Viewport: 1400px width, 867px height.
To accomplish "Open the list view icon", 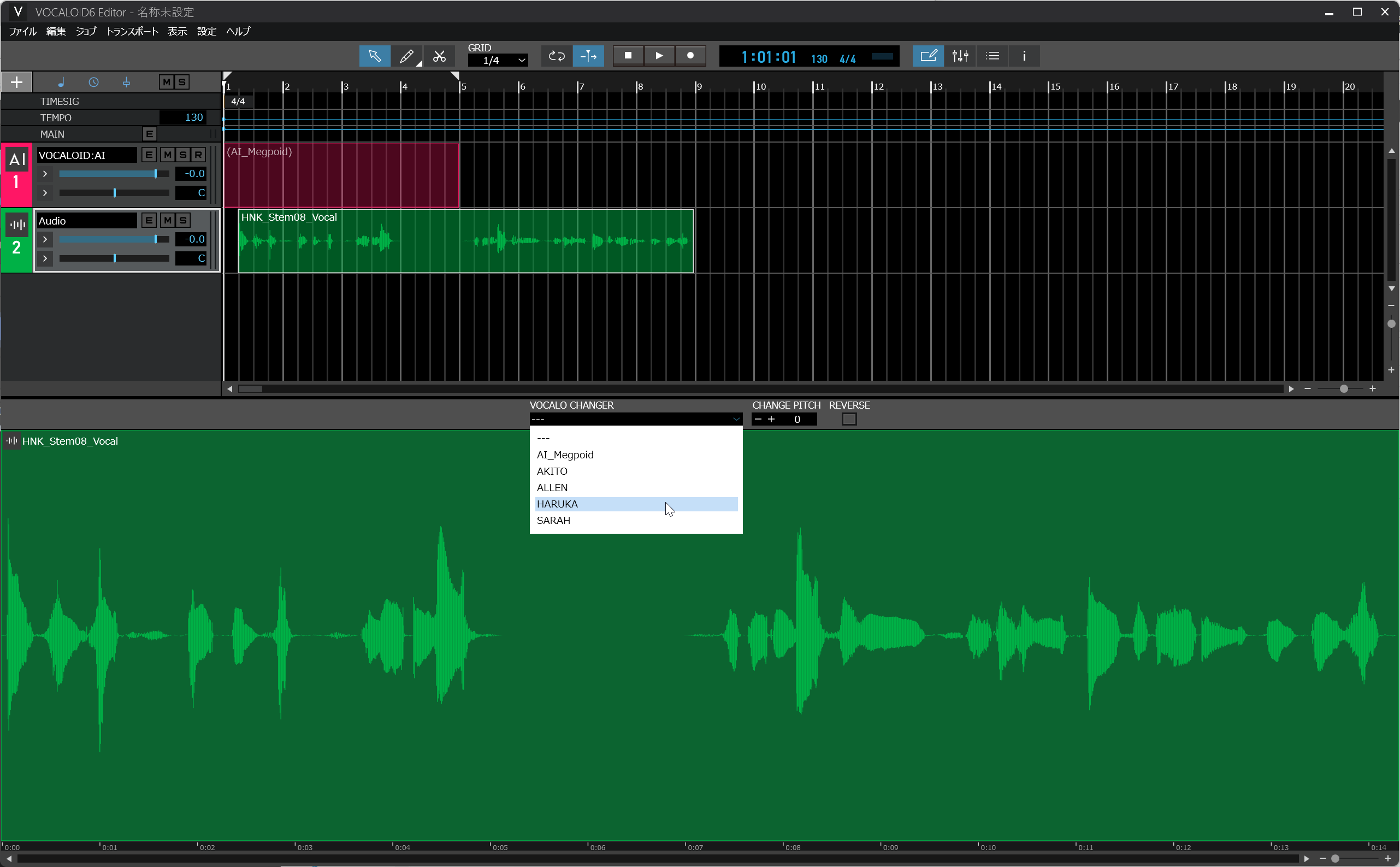I will (993, 56).
